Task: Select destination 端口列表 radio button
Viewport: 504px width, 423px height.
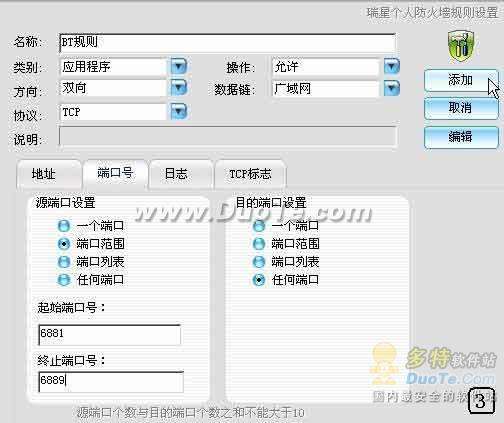Action: 259,262
